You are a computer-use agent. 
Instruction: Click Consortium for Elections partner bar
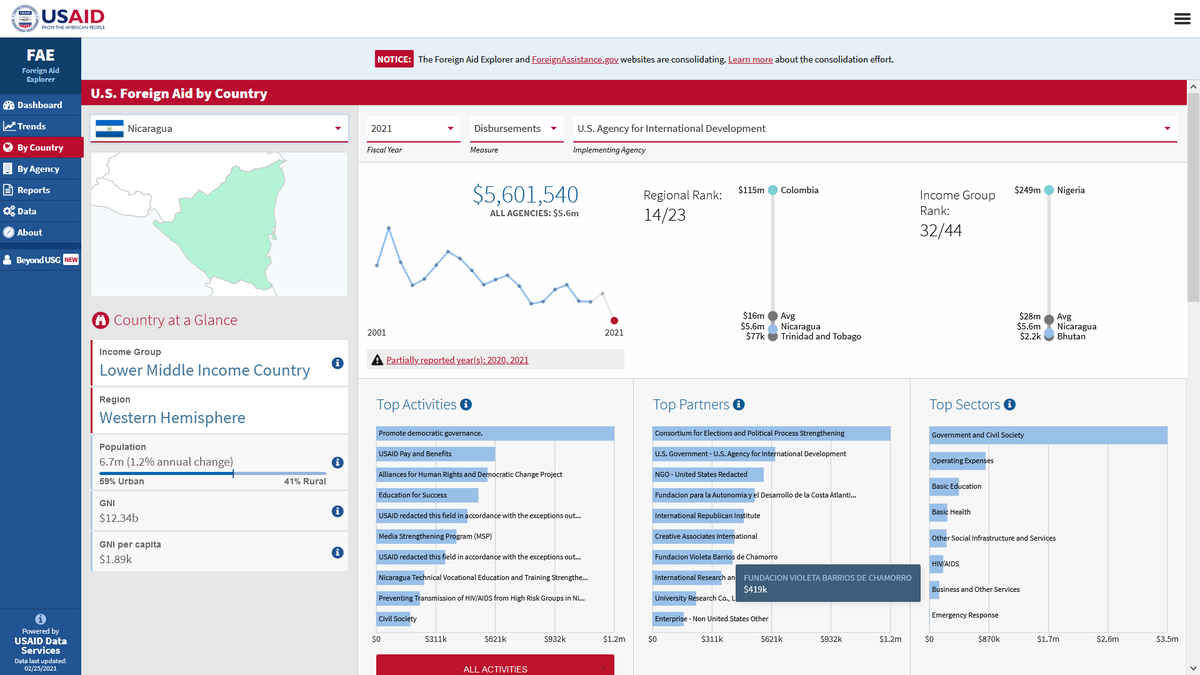click(x=771, y=433)
